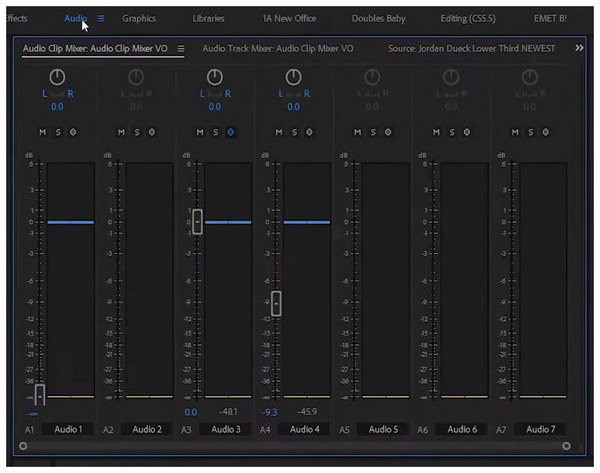Click the pan knob on Audio 1
The width and height of the screenshot is (600, 473).
[x=57, y=77]
